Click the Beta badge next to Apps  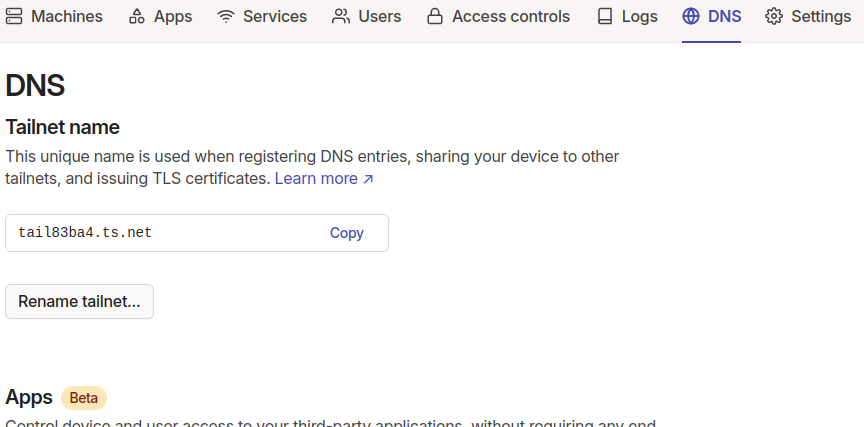[84, 398]
